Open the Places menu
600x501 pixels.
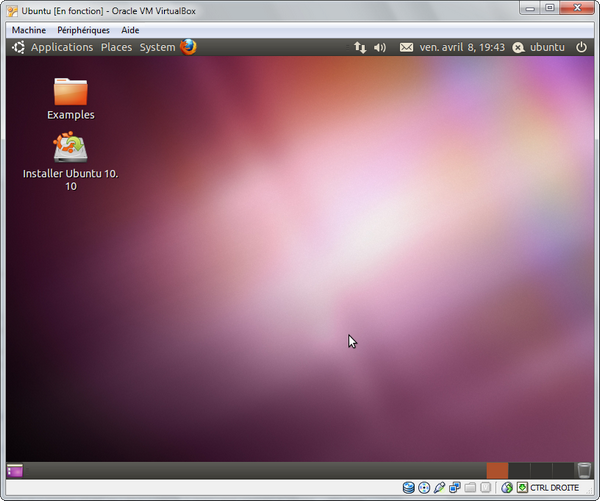click(116, 47)
